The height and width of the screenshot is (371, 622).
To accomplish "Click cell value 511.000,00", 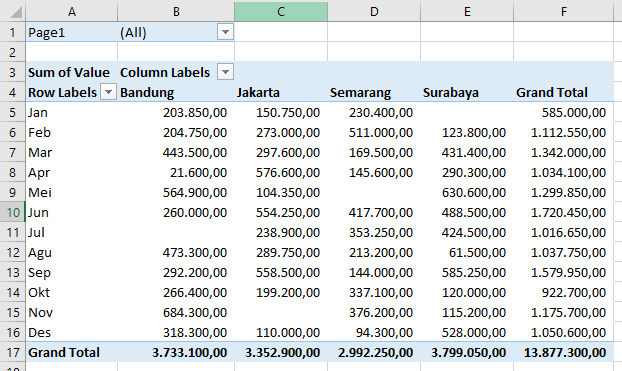I will (381, 132).
